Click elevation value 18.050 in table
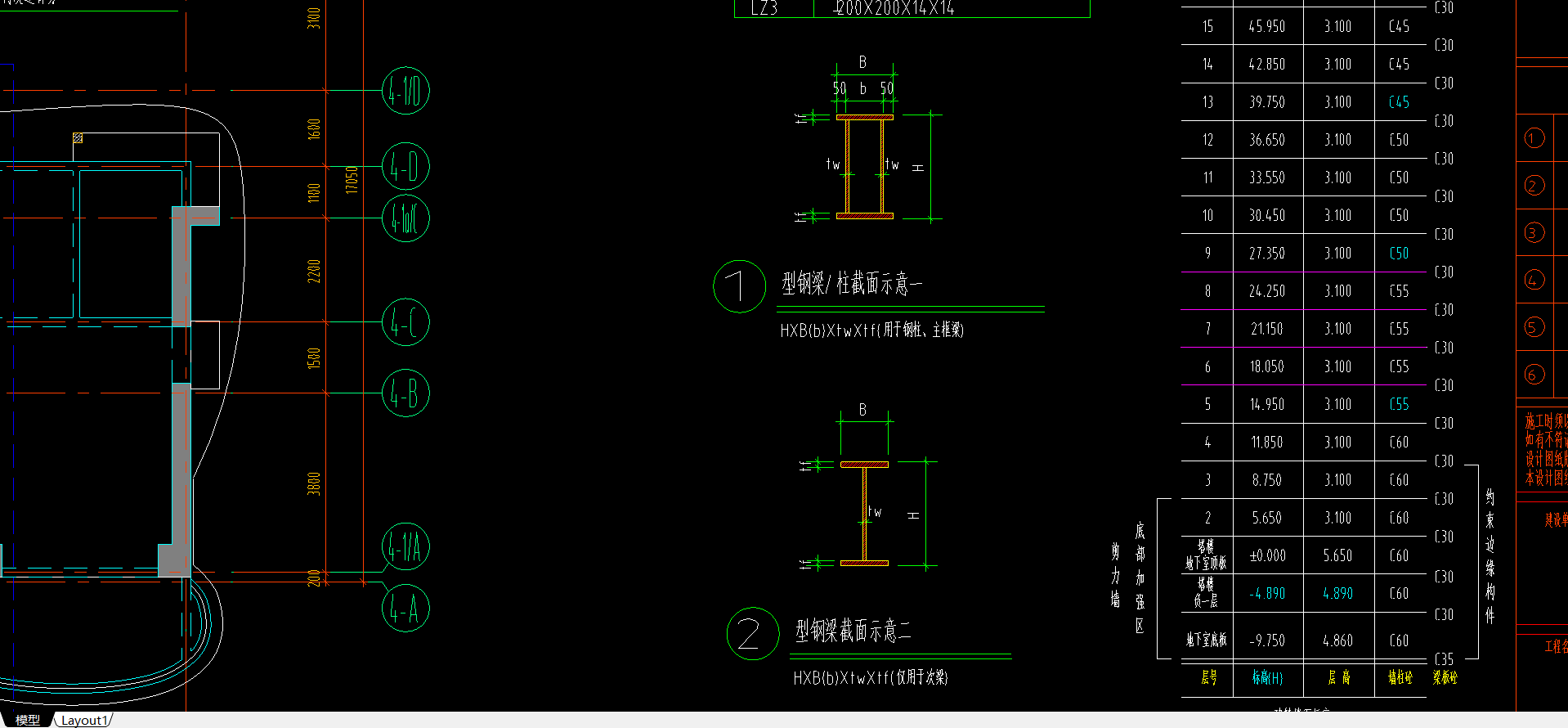 1266,366
